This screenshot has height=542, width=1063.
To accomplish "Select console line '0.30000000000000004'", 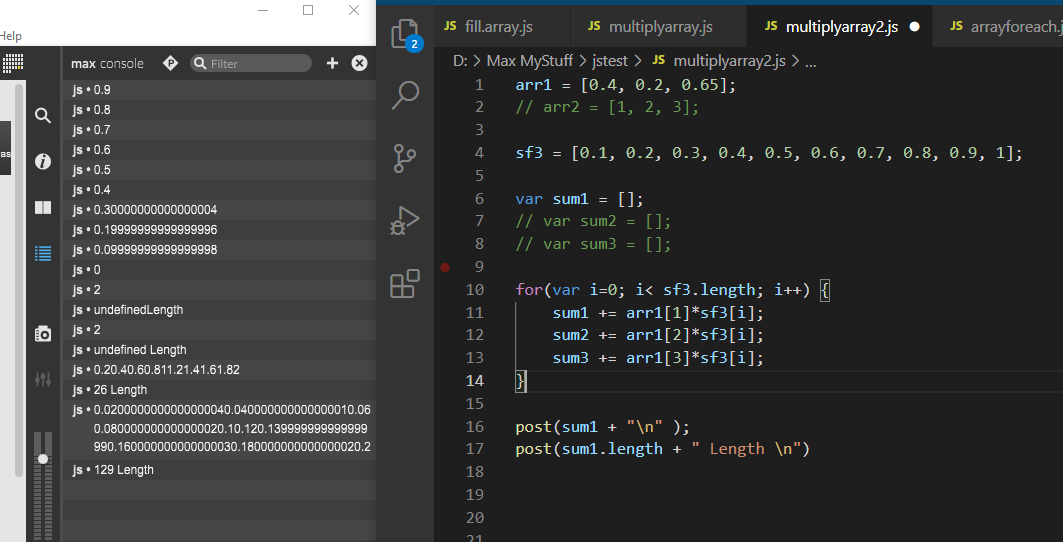I will tap(219, 210).
